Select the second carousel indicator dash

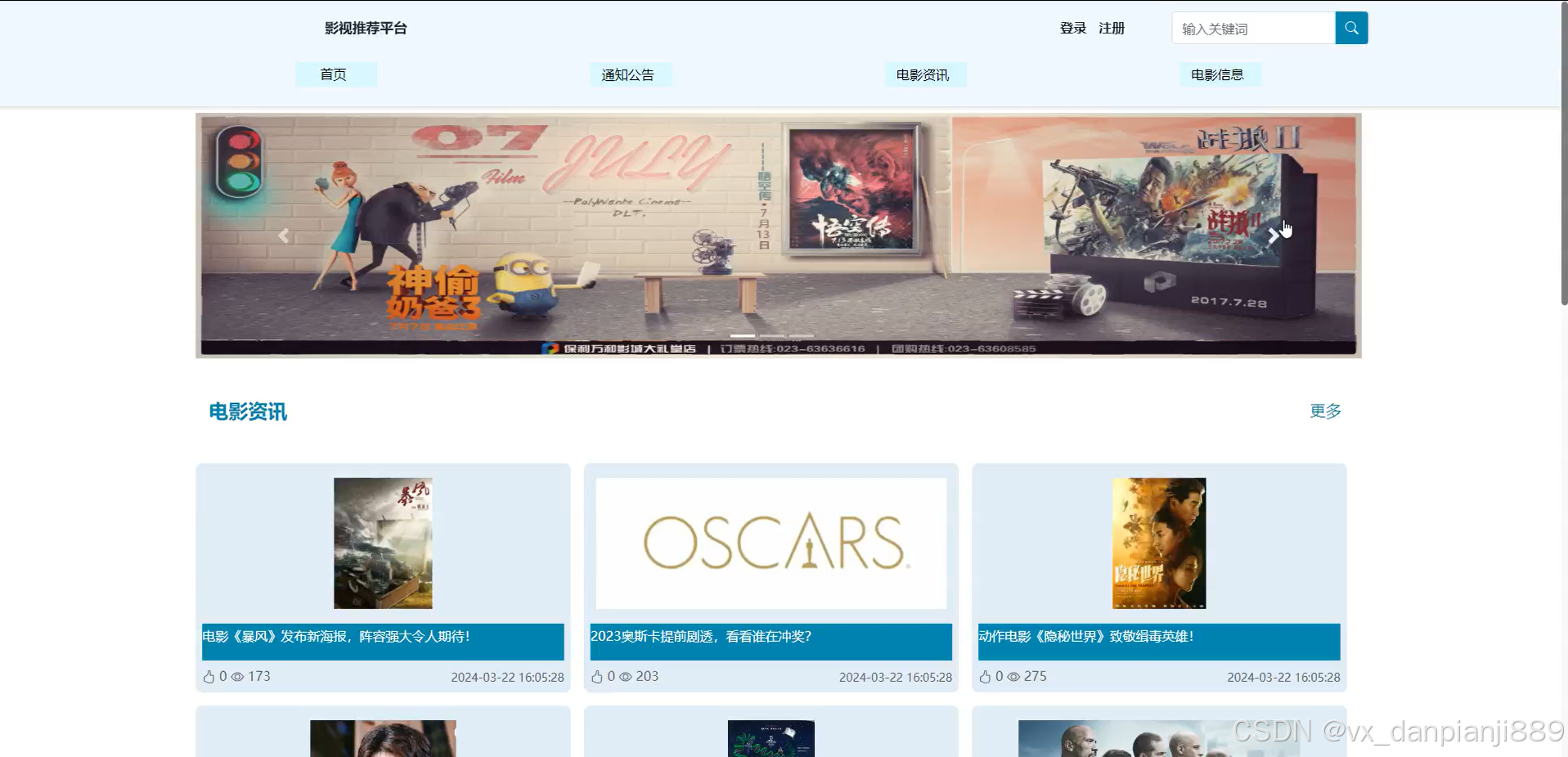[x=772, y=335]
